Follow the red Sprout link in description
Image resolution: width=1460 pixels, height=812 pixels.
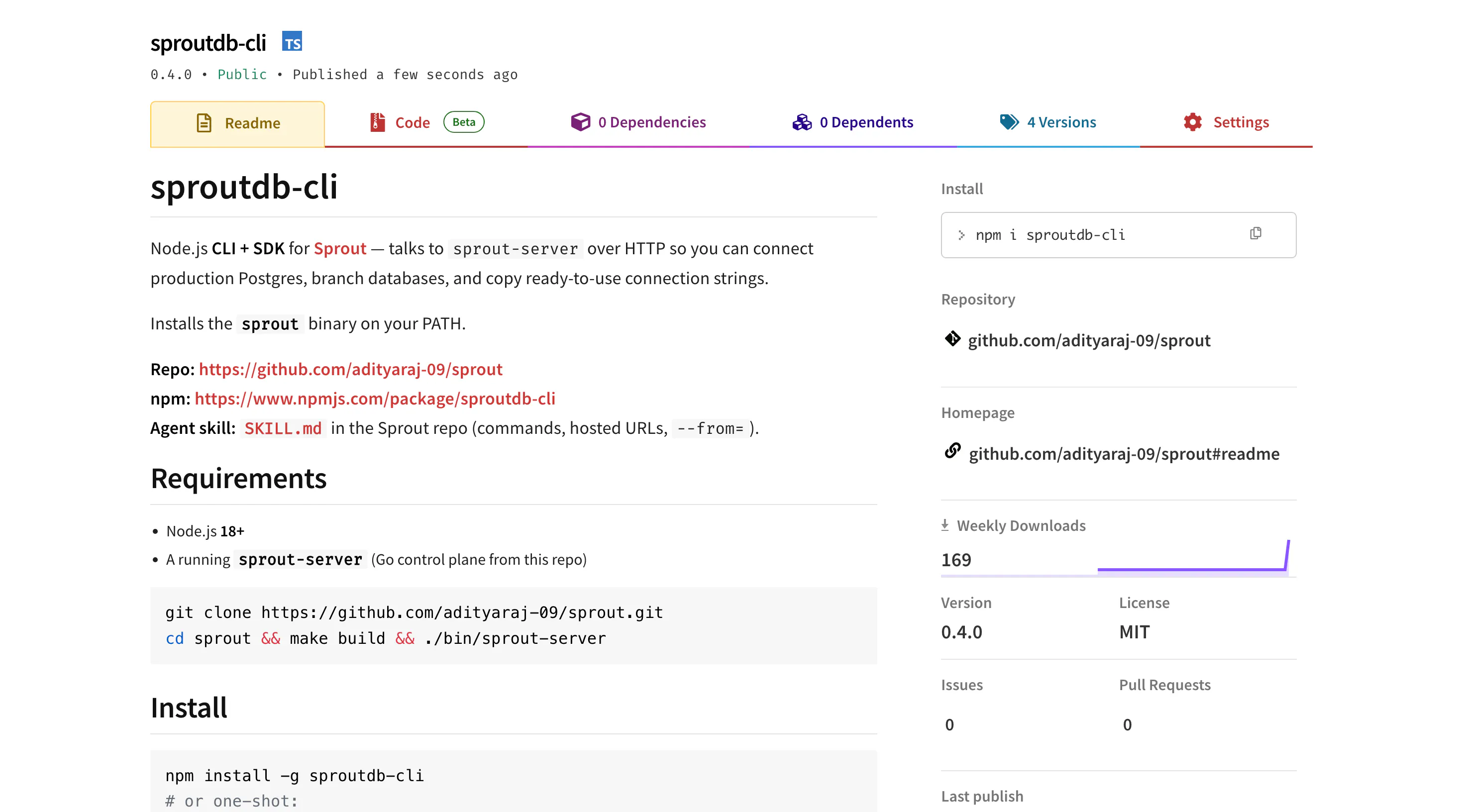coord(340,248)
